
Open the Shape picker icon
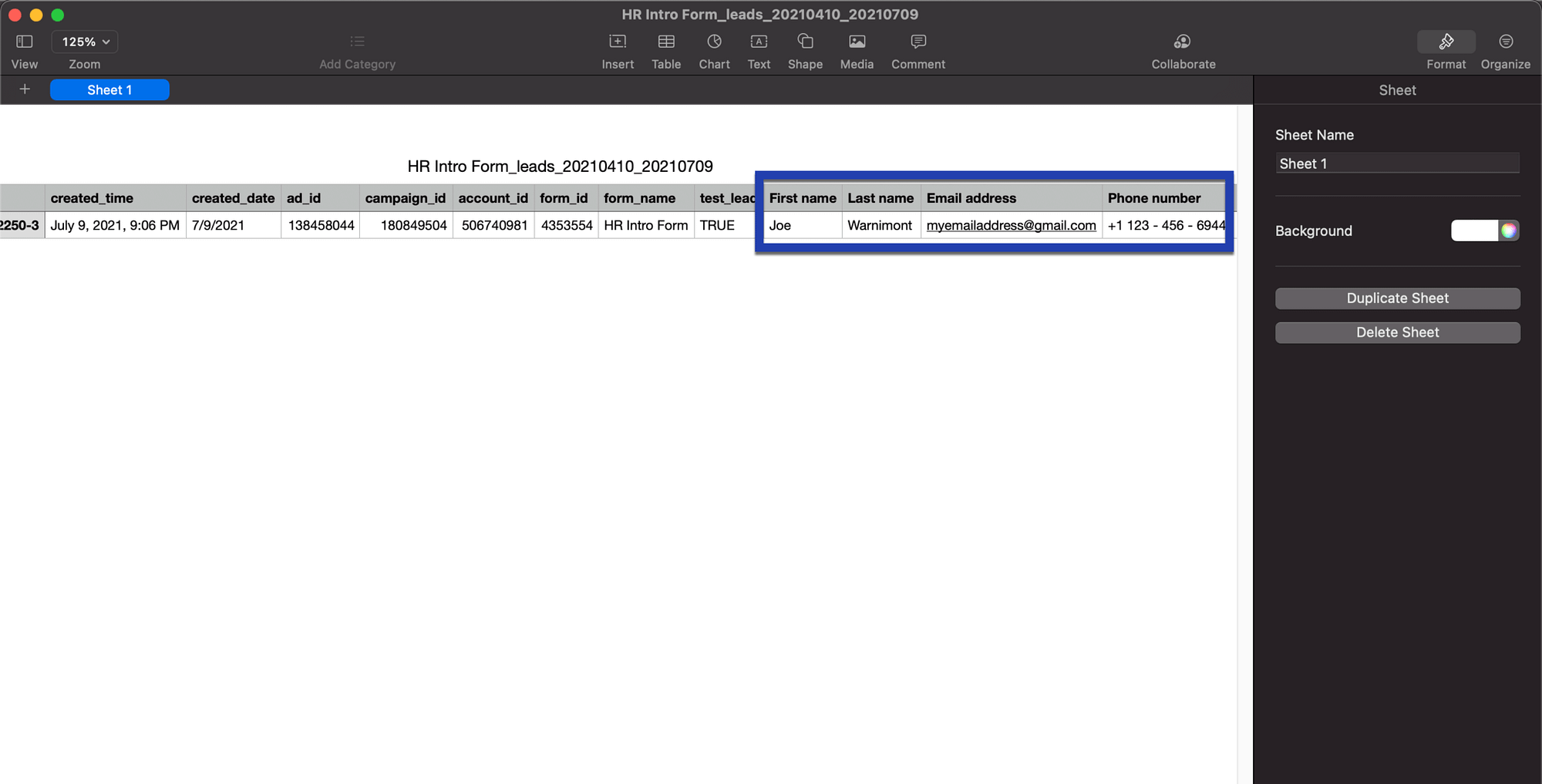click(x=805, y=42)
